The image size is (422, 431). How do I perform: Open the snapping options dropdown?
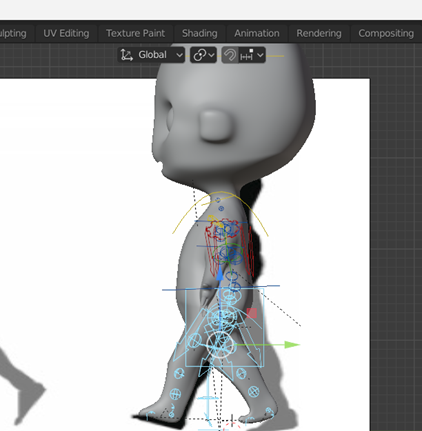pos(252,55)
